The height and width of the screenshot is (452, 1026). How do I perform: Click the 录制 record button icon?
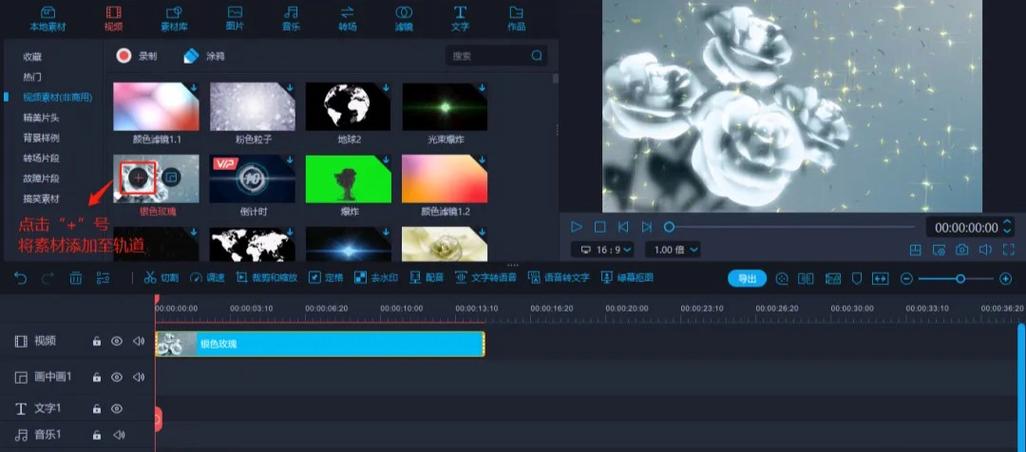pos(124,56)
